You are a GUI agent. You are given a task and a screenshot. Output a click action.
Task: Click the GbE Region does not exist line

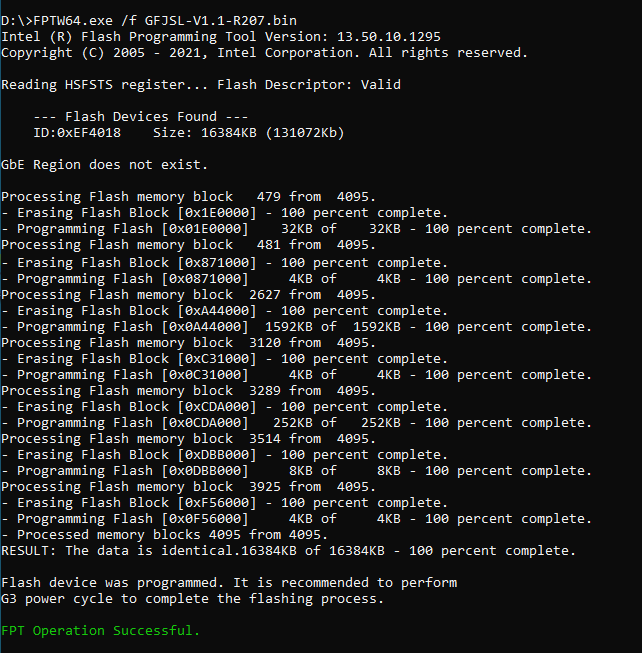click(104, 165)
